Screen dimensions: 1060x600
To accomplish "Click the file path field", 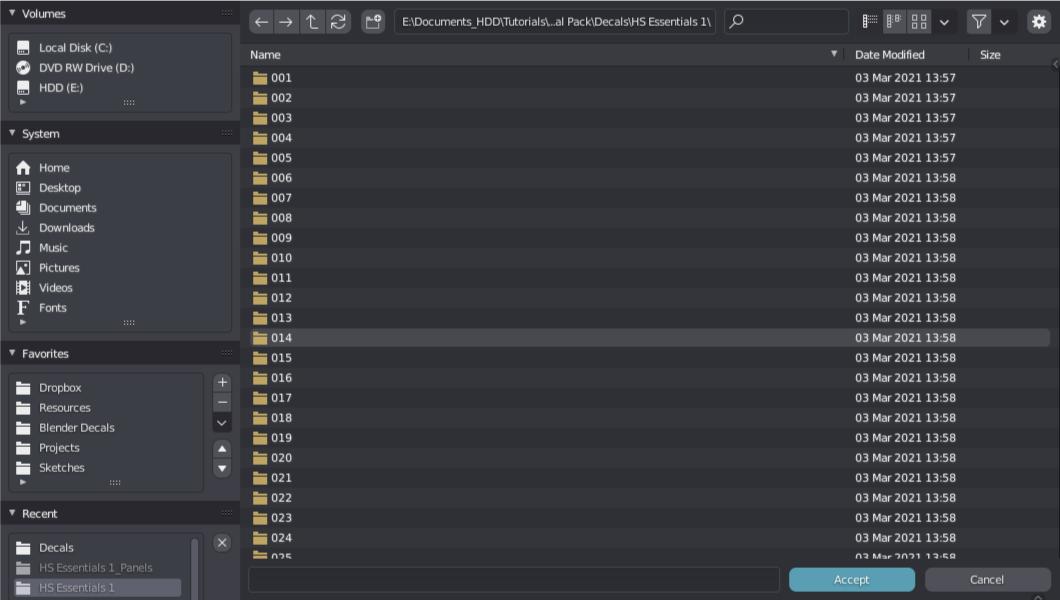I will [x=555, y=22].
